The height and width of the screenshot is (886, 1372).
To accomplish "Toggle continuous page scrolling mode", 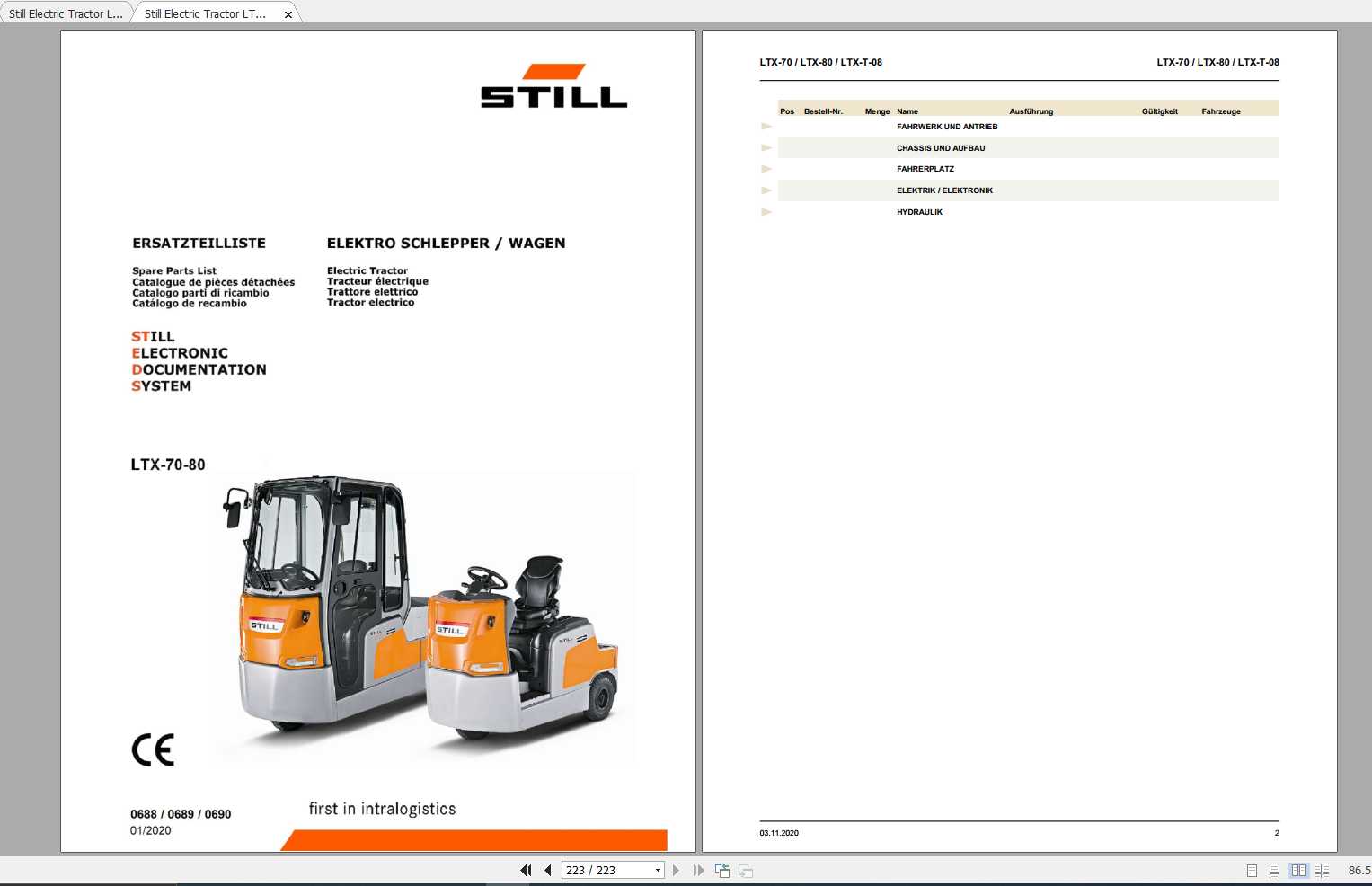I will click(x=1273, y=870).
